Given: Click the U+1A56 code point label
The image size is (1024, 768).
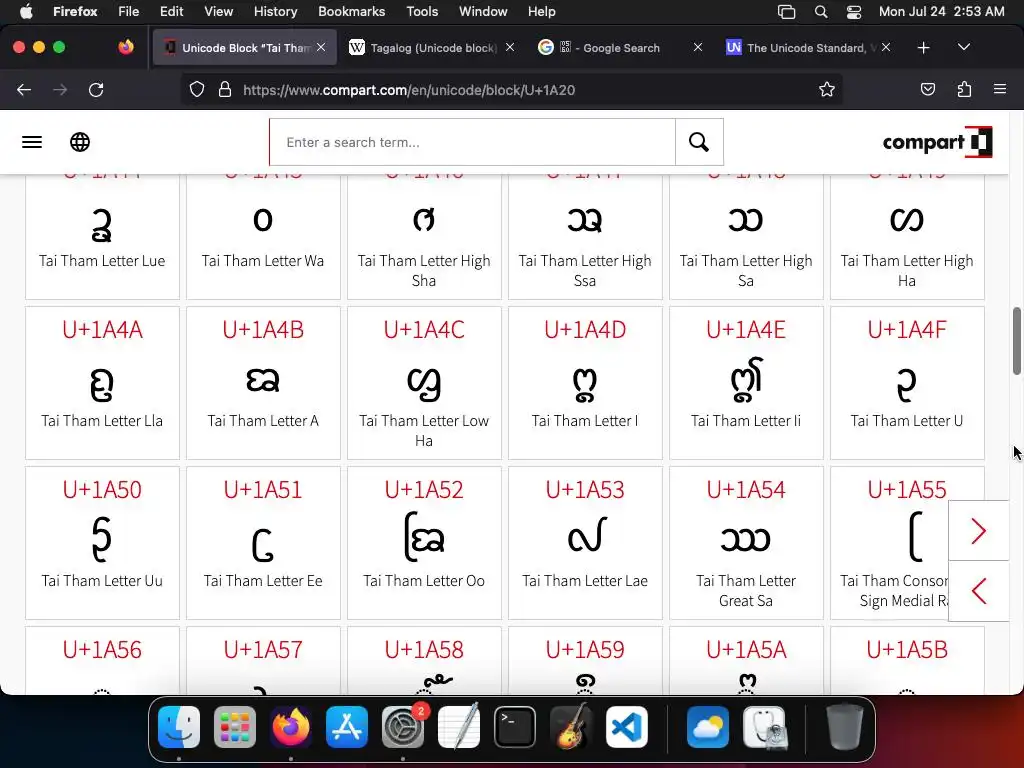Looking at the screenshot, I should (x=103, y=650).
